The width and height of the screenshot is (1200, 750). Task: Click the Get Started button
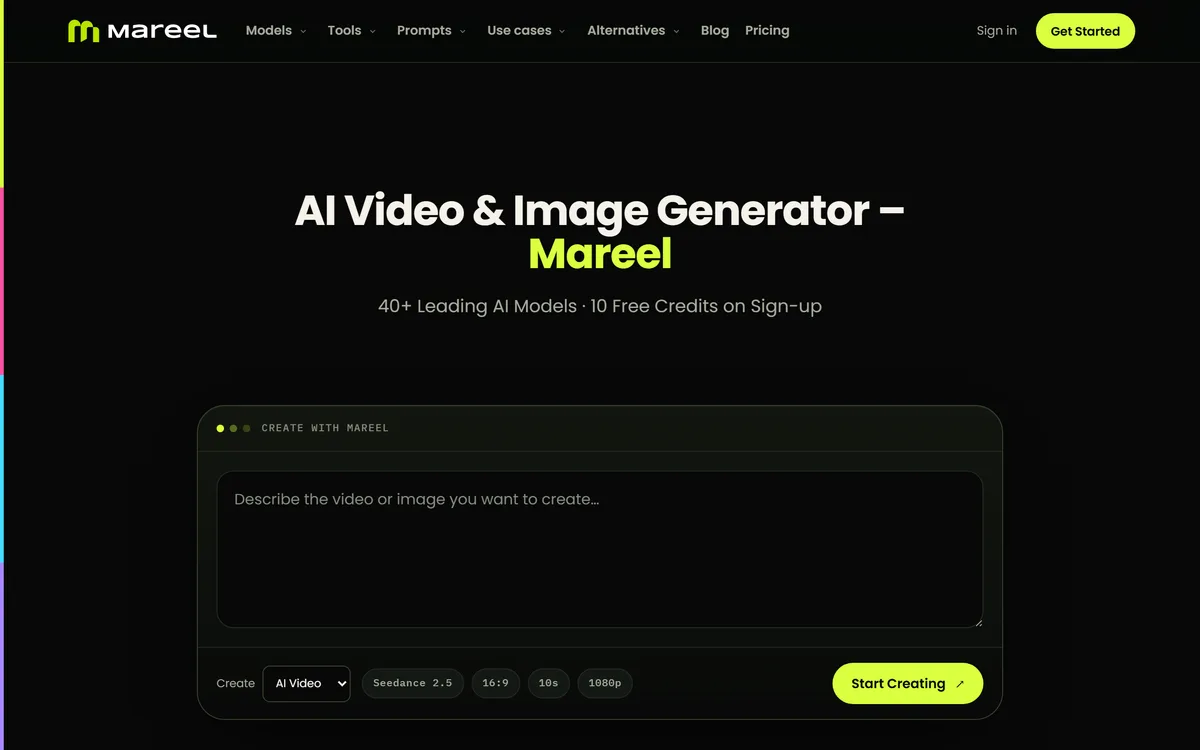click(x=1085, y=31)
